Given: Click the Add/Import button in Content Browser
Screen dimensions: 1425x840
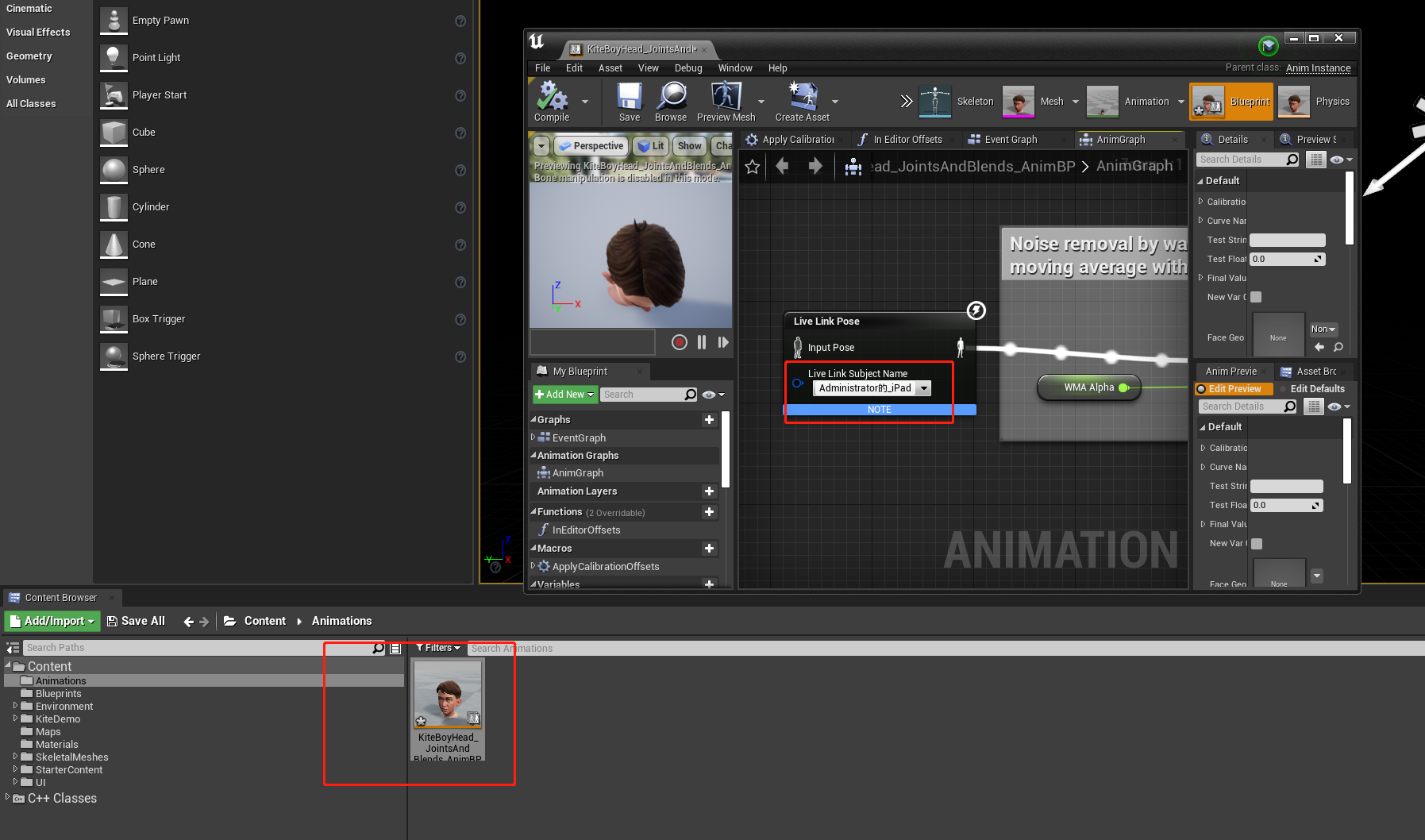Looking at the screenshot, I should pyautogui.click(x=51, y=621).
